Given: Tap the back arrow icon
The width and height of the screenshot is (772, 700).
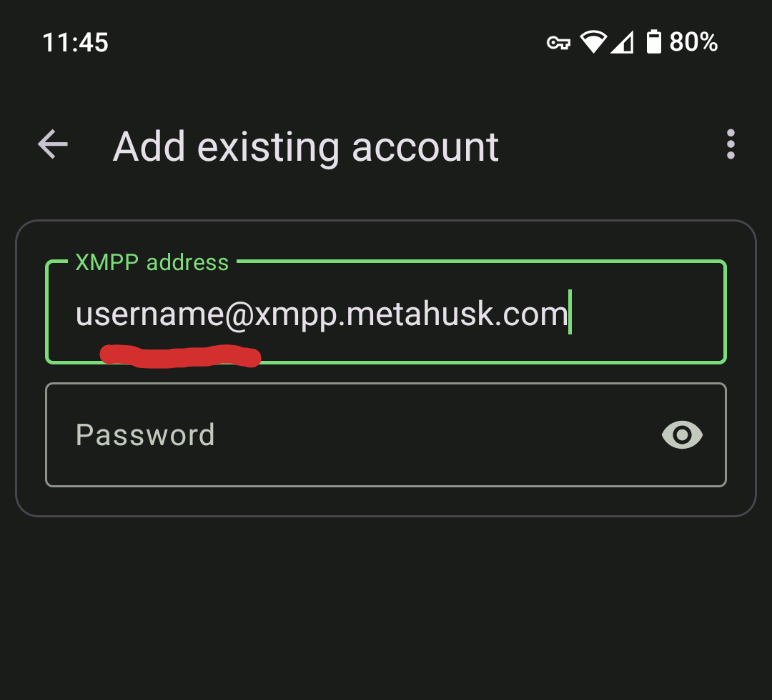Looking at the screenshot, I should (x=53, y=145).
